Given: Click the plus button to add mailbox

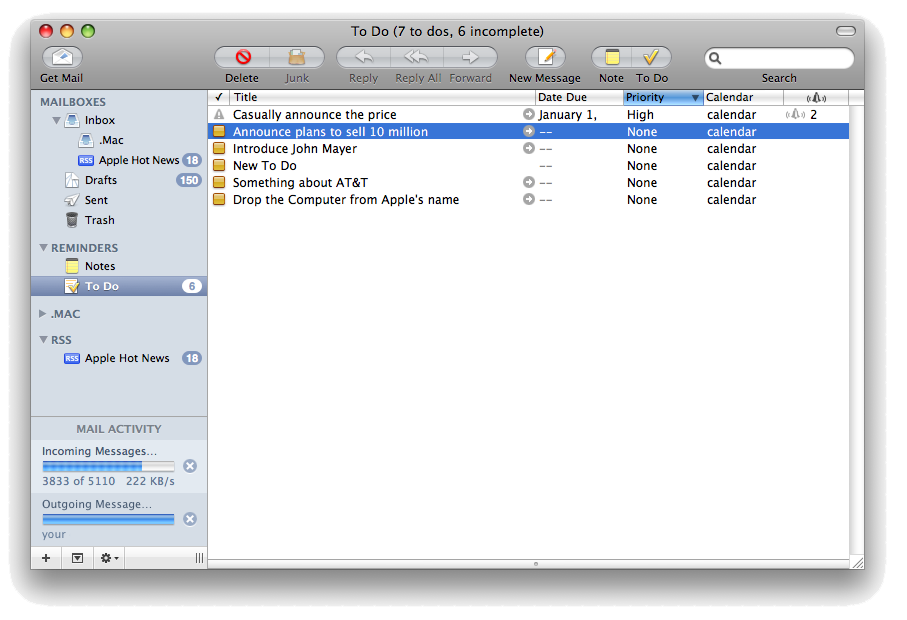Looking at the screenshot, I should click(x=46, y=558).
